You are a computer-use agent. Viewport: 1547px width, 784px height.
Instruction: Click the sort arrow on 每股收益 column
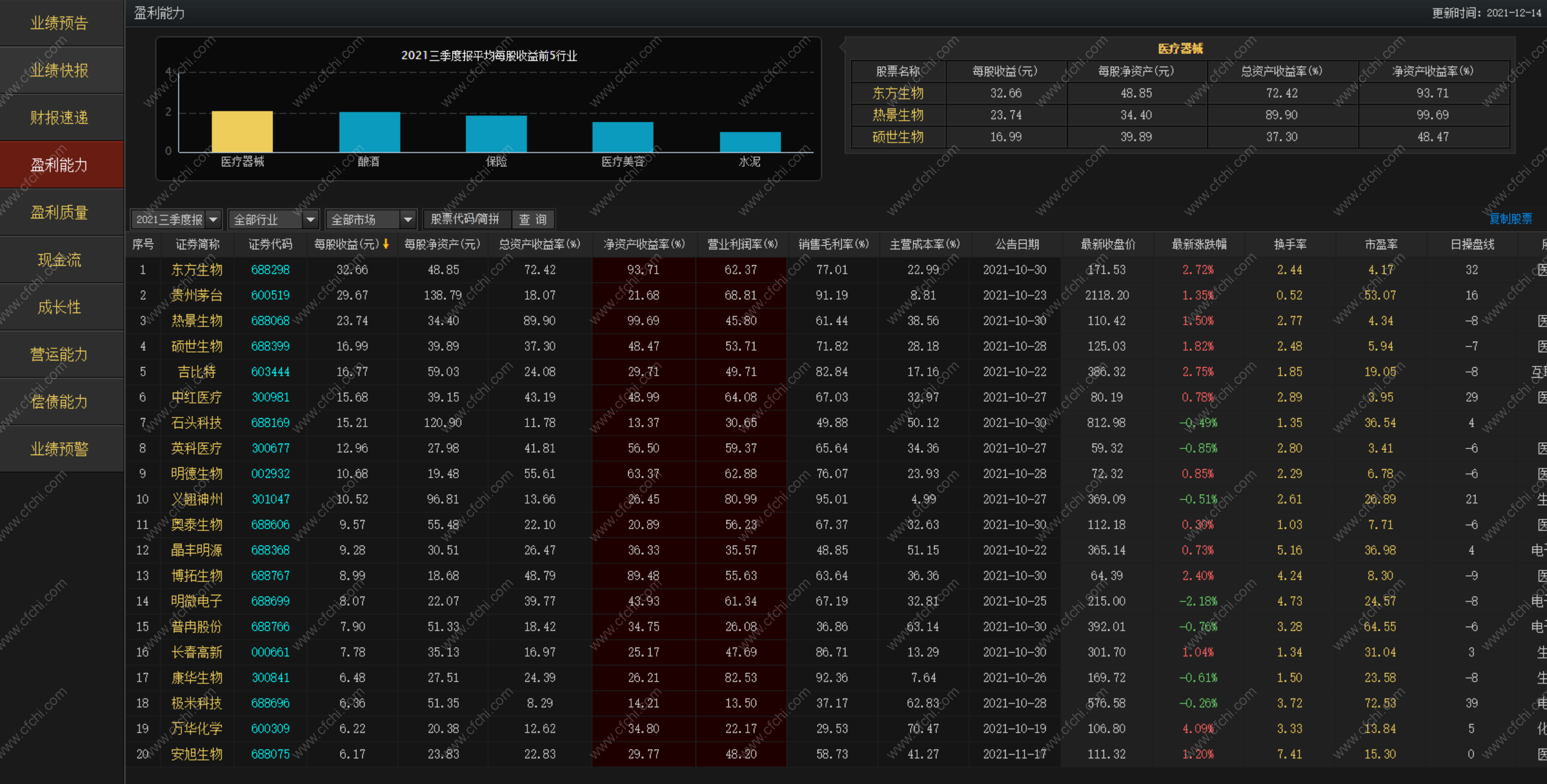(x=386, y=244)
